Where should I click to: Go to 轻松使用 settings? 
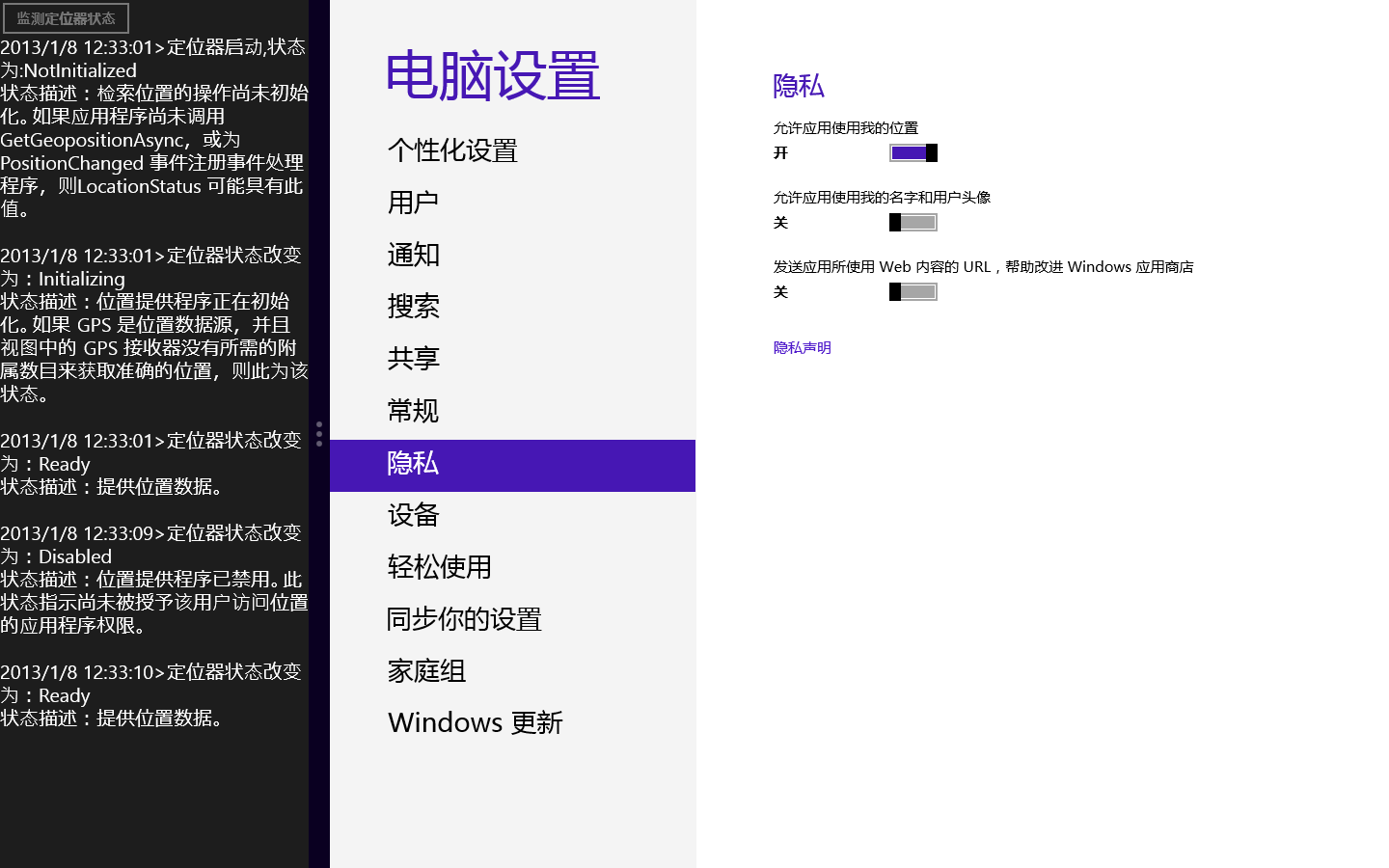pos(512,567)
